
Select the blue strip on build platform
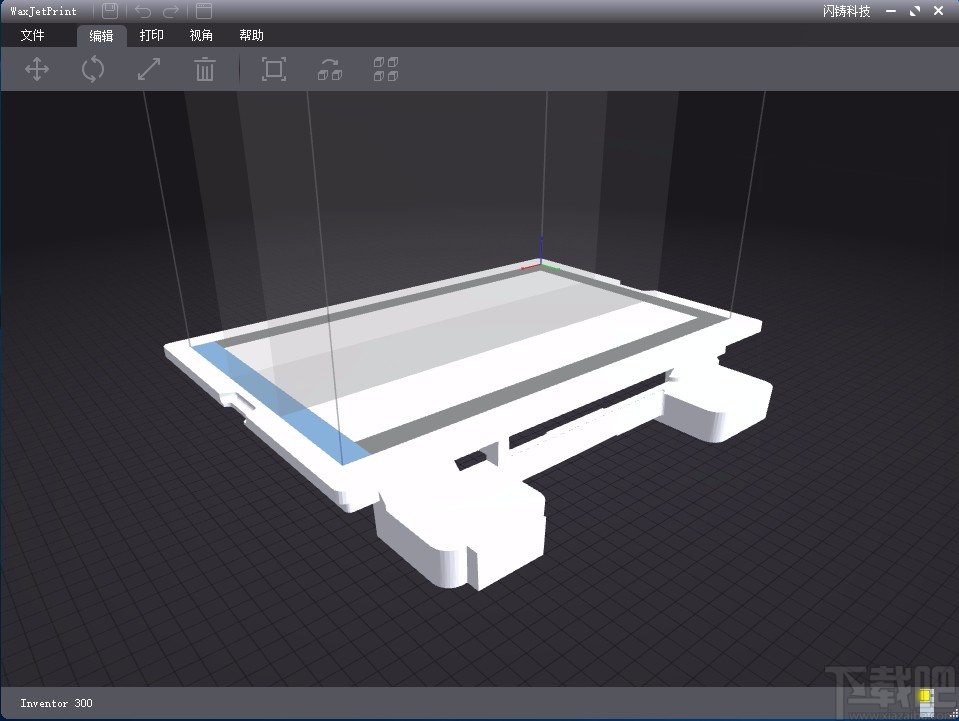click(281, 404)
